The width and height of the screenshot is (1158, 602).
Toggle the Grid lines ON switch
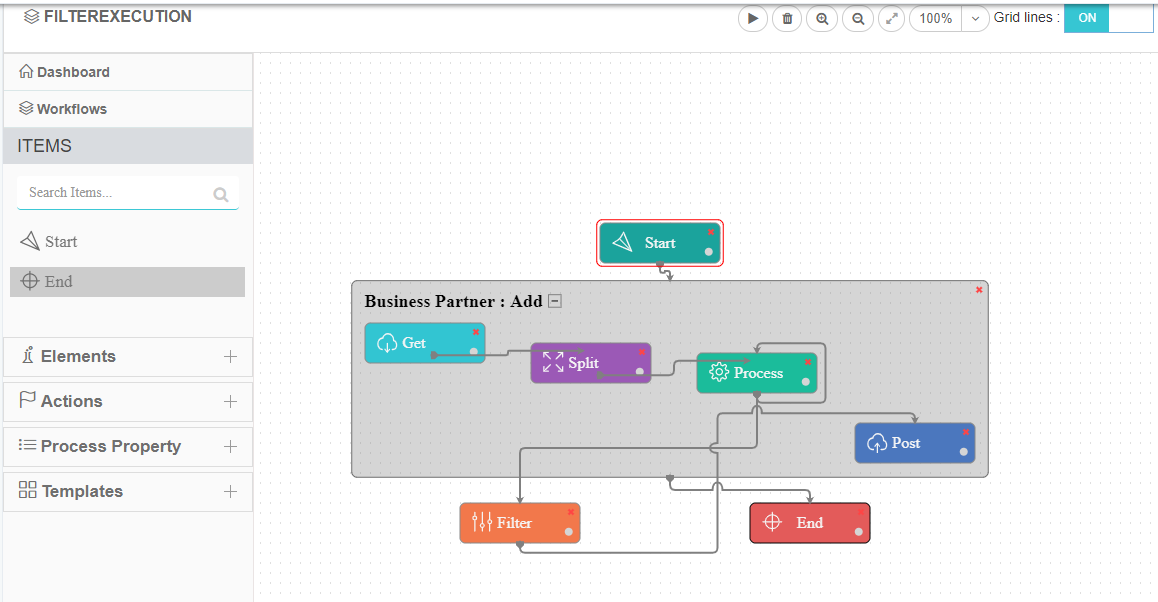click(x=1108, y=18)
